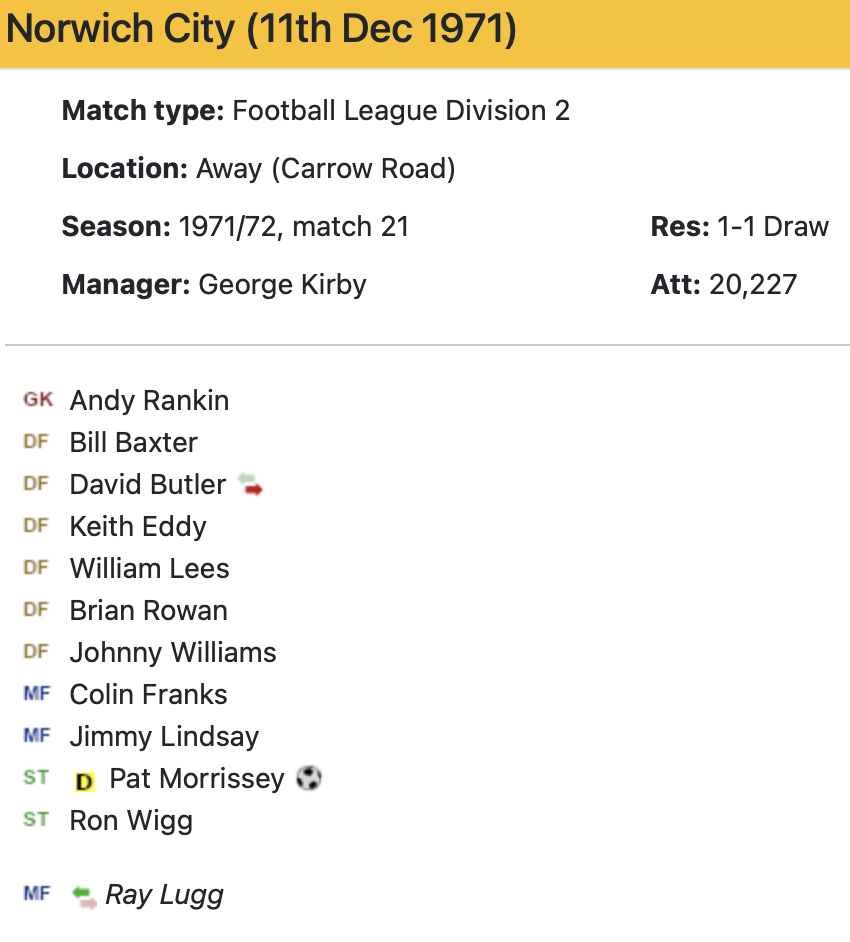Open Pat Morrissey's player profile
The image size is (850, 942).
[197, 779]
